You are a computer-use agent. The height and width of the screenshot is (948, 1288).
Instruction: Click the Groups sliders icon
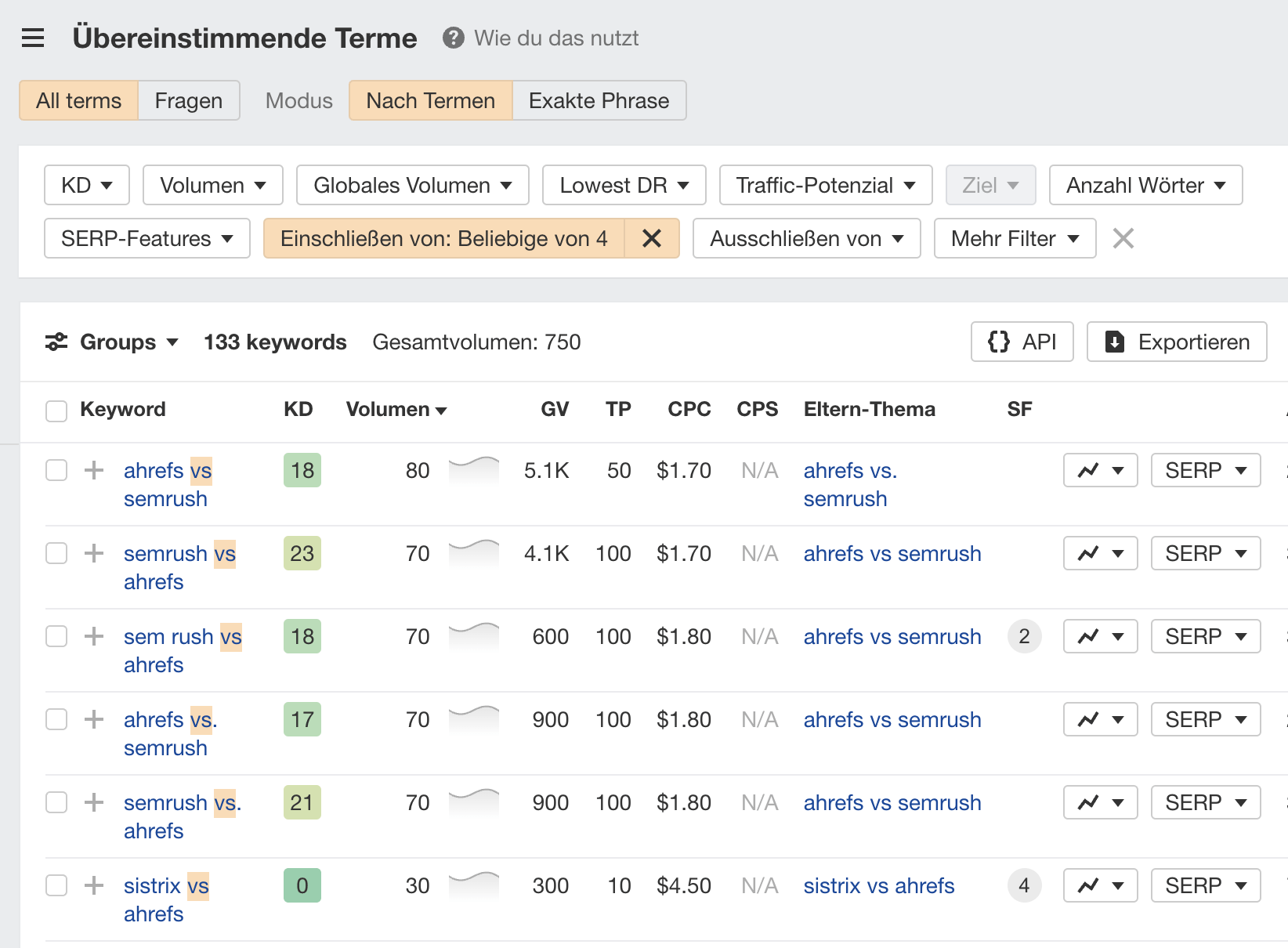pos(56,342)
